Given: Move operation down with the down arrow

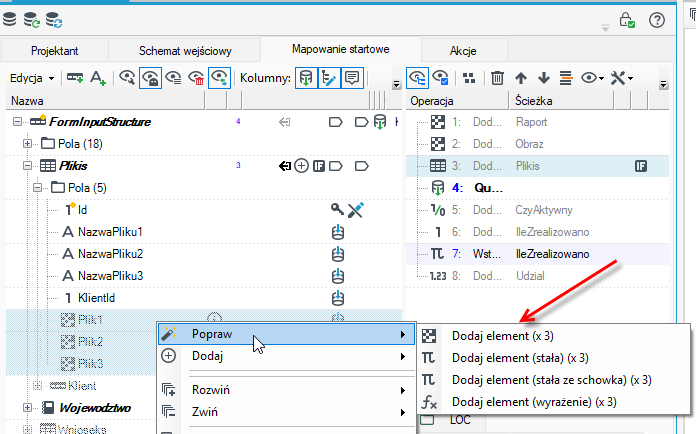Looking at the screenshot, I should pyautogui.click(x=544, y=78).
